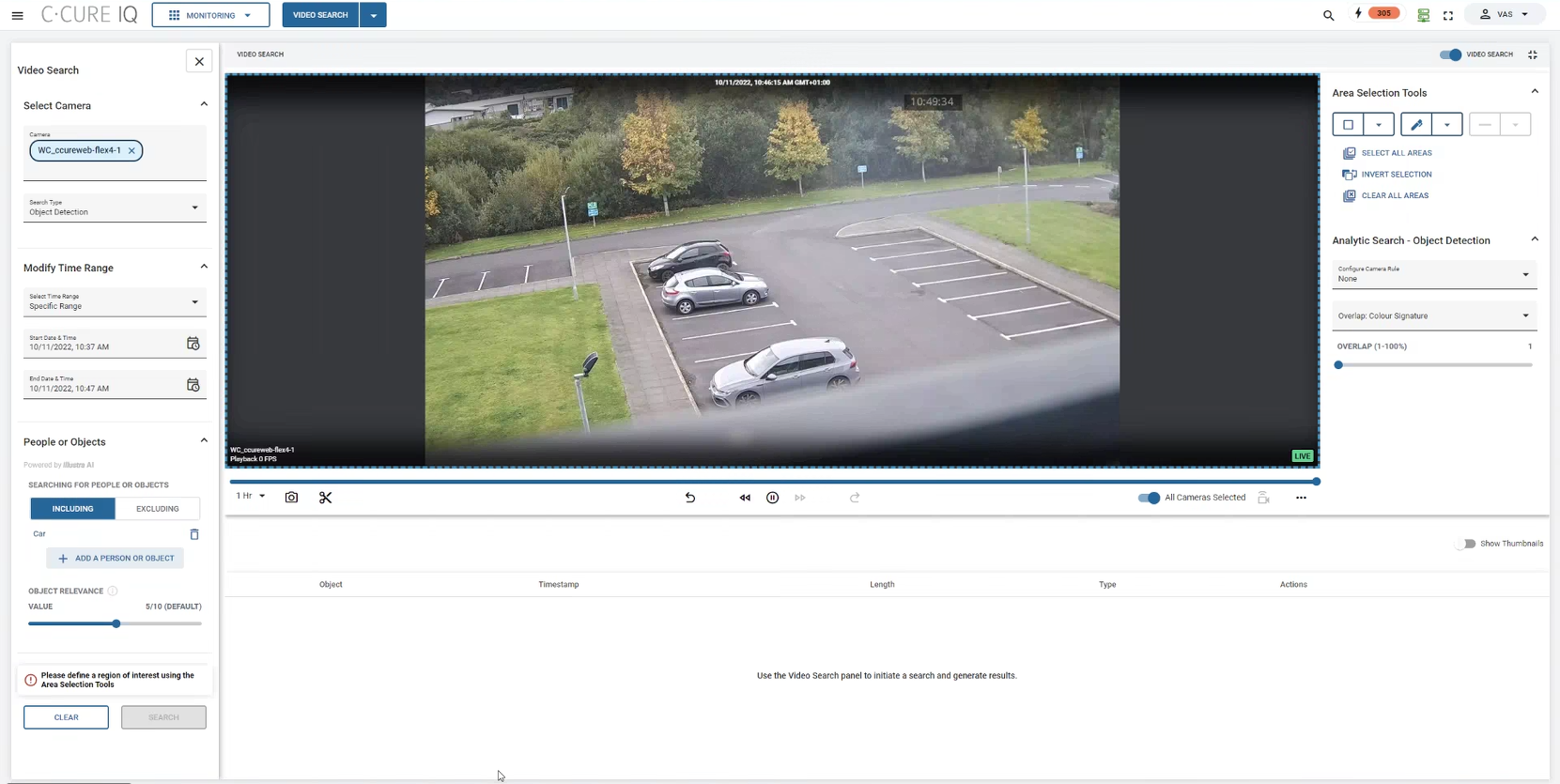
Task: Click the Select All Areas link
Action: [1396, 153]
